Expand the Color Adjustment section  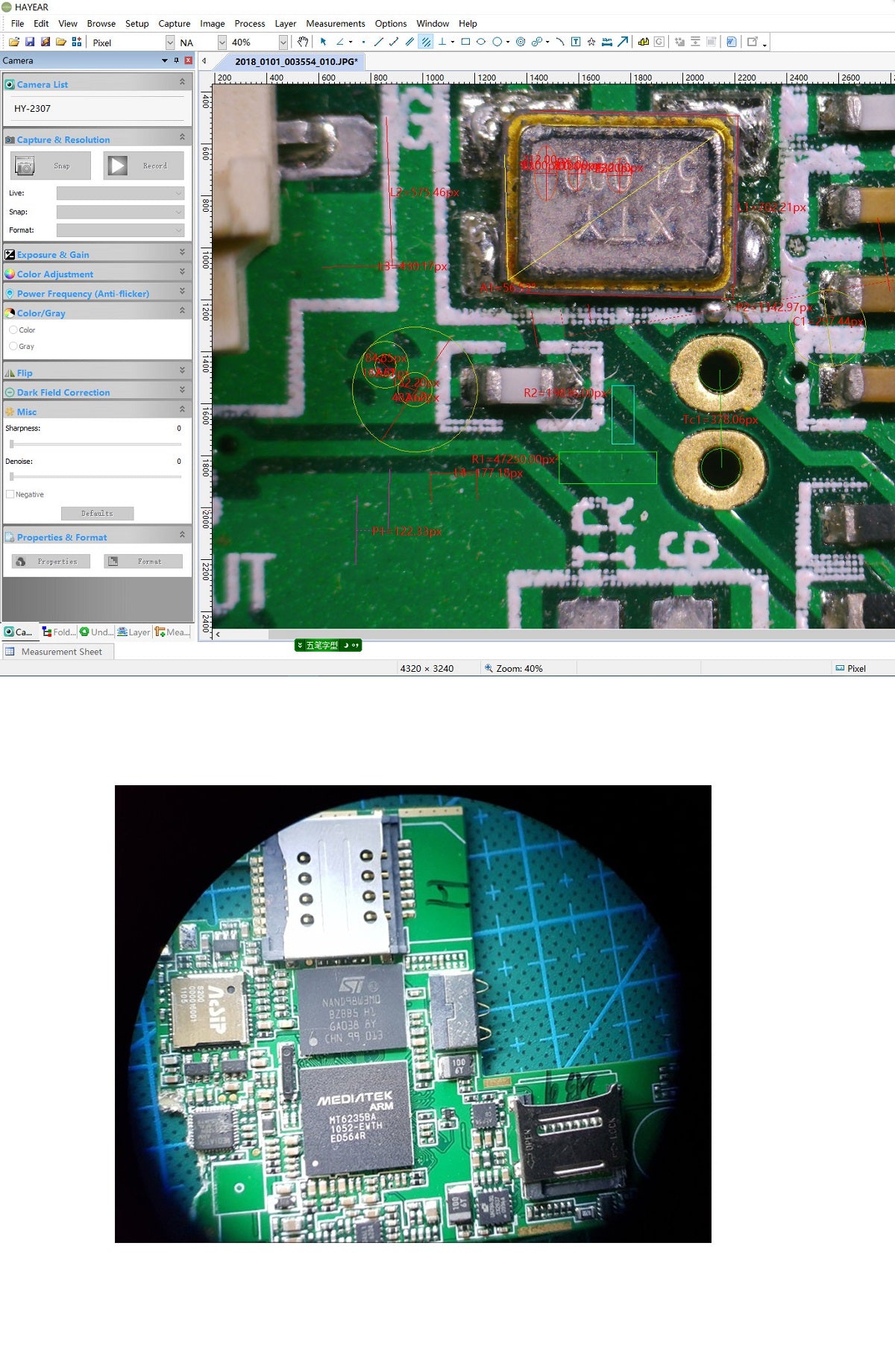pyautogui.click(x=97, y=274)
